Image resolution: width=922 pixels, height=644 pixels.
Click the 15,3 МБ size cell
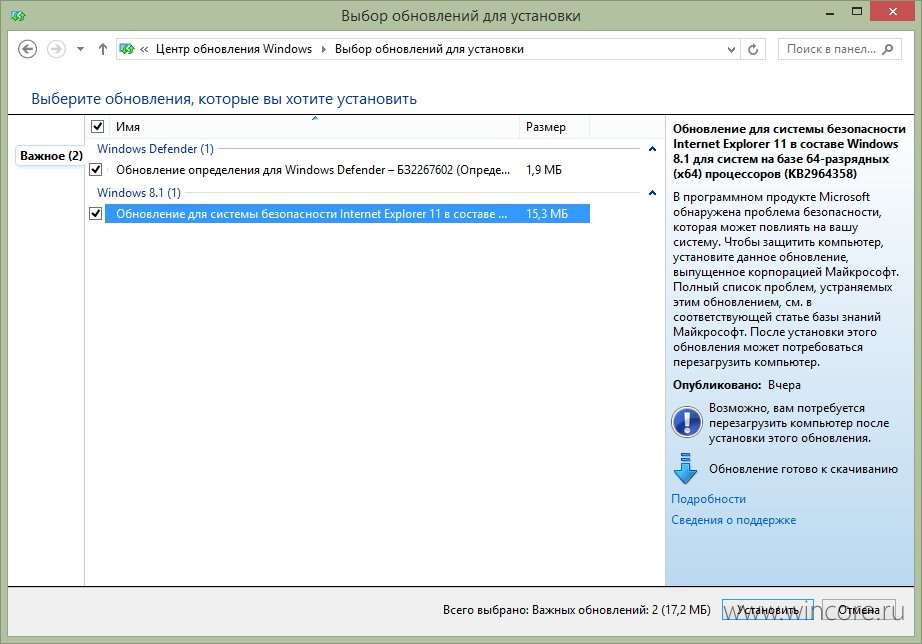point(547,214)
